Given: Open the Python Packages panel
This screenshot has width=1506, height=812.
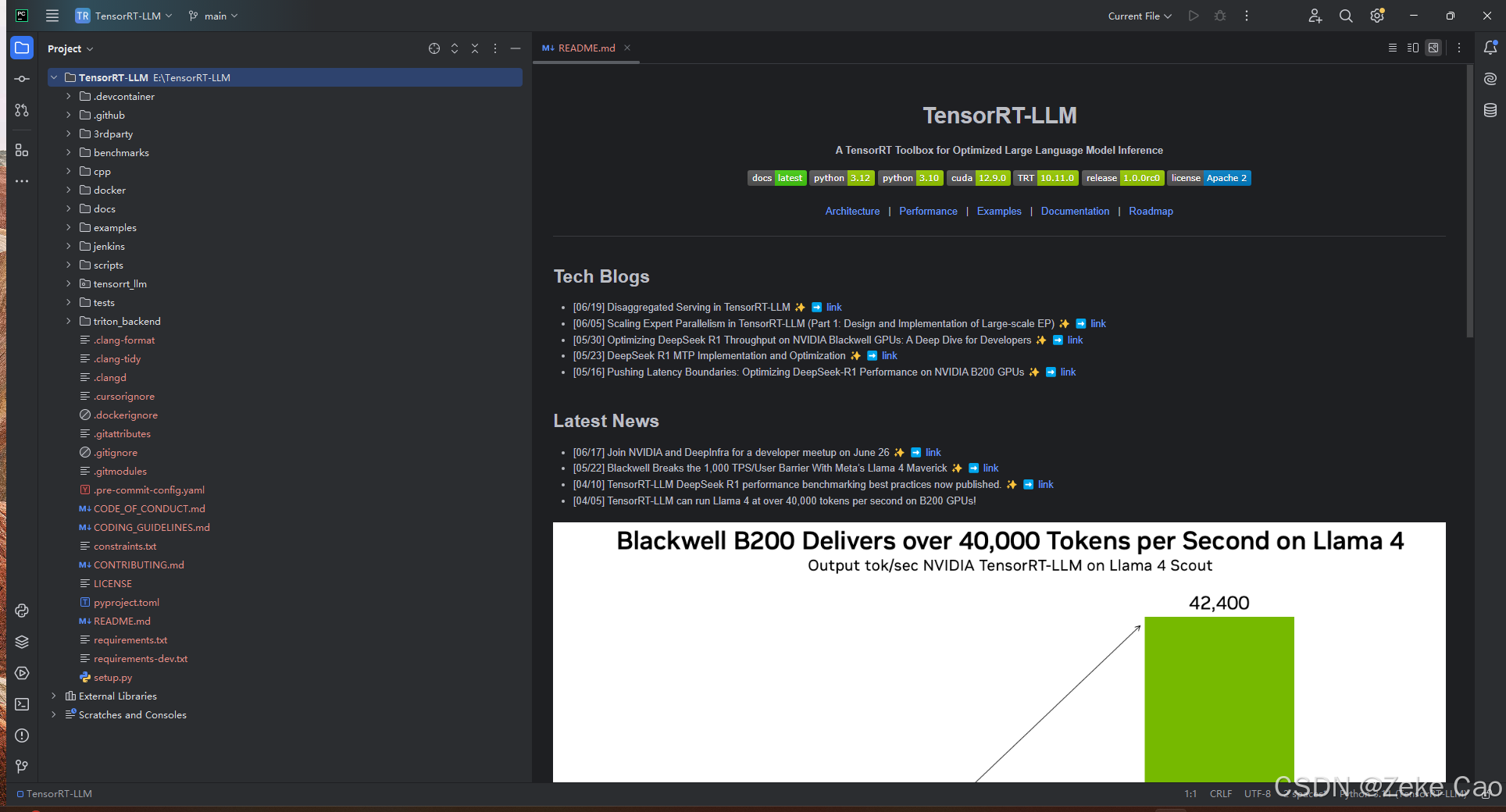Looking at the screenshot, I should [x=22, y=642].
